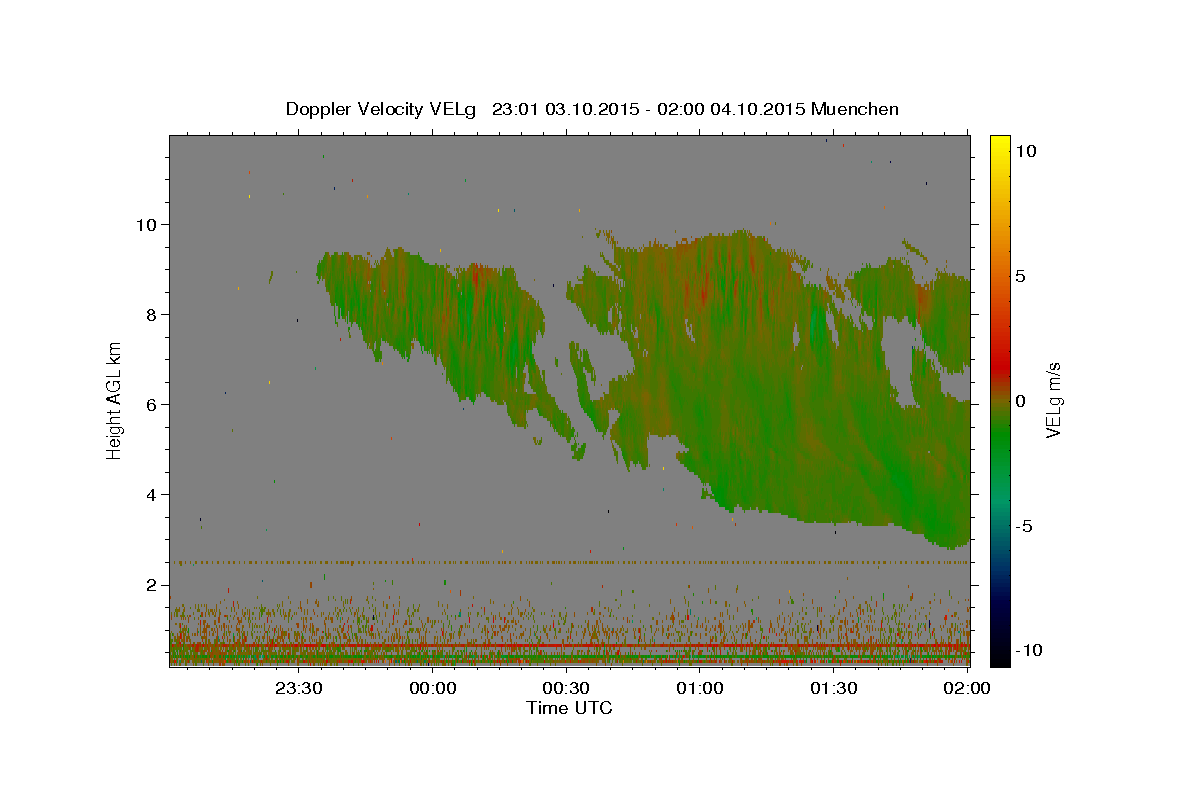Click the height tick label 6

pos(152,404)
